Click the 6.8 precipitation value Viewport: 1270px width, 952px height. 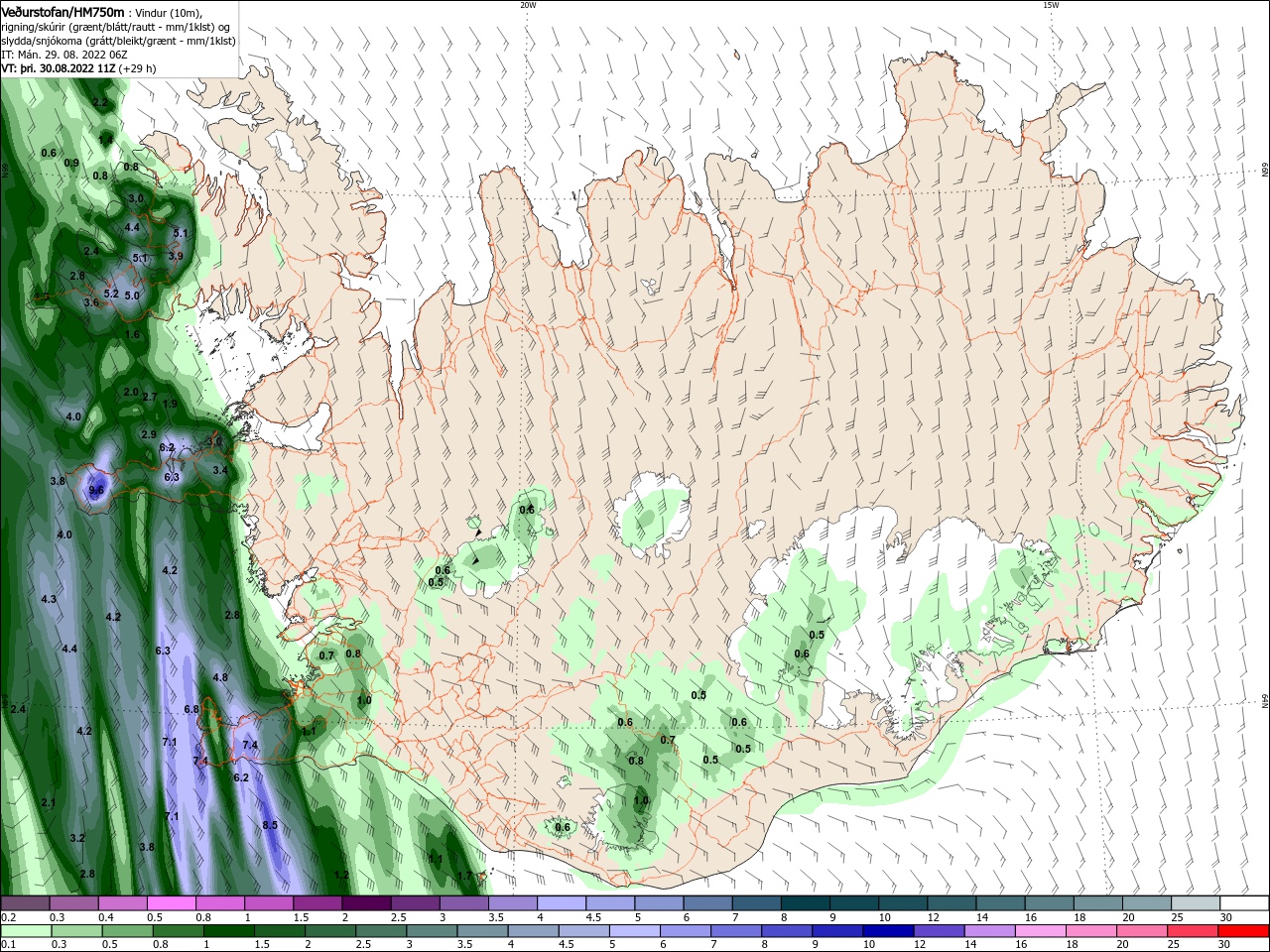click(191, 709)
